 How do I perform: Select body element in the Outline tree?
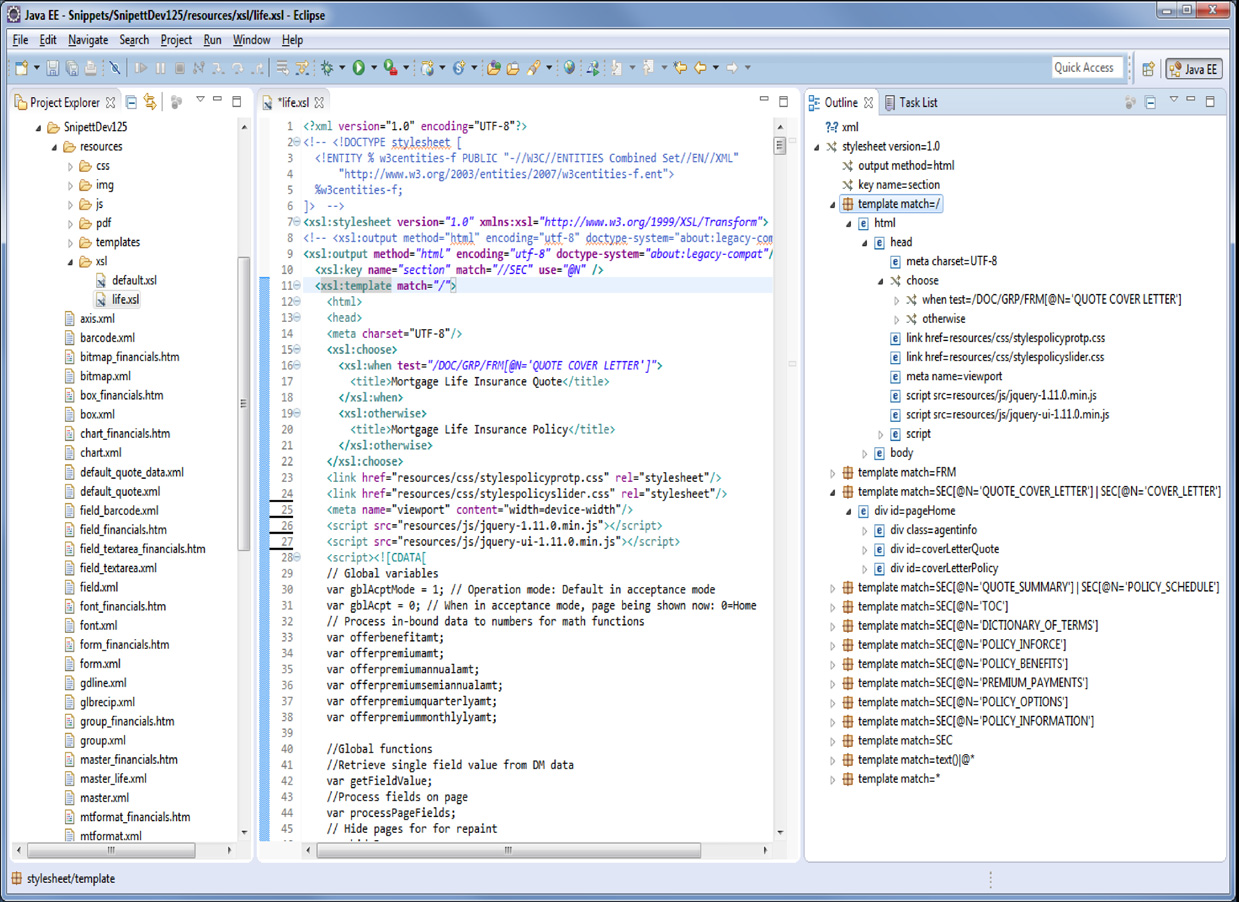pyautogui.click(x=901, y=453)
